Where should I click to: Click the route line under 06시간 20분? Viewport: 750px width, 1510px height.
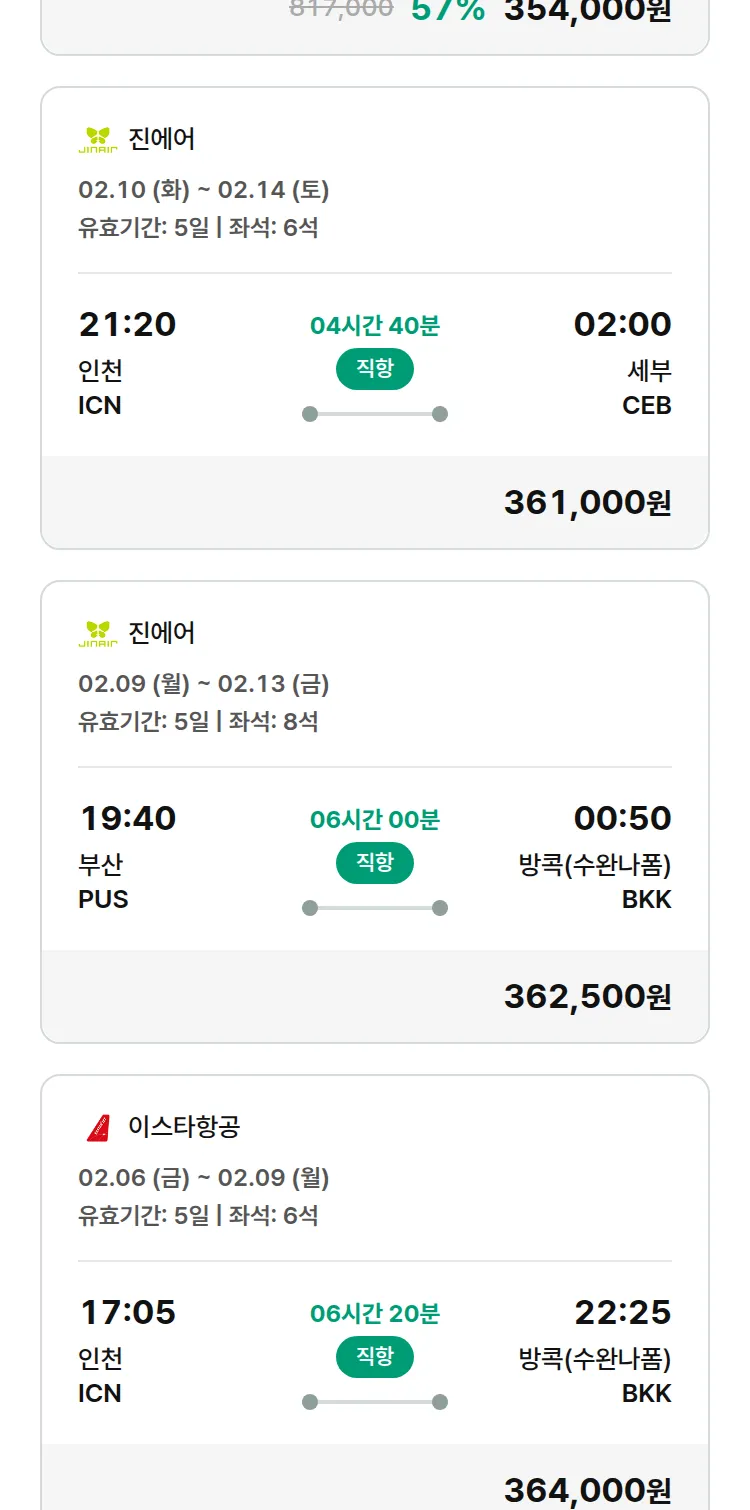click(375, 1402)
